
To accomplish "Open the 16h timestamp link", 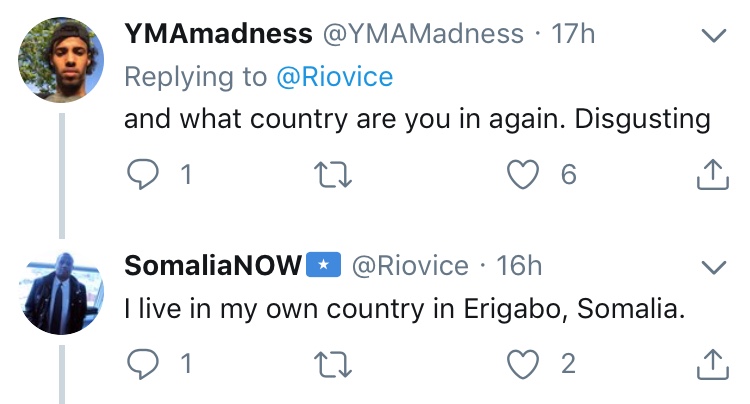I will (x=520, y=265).
